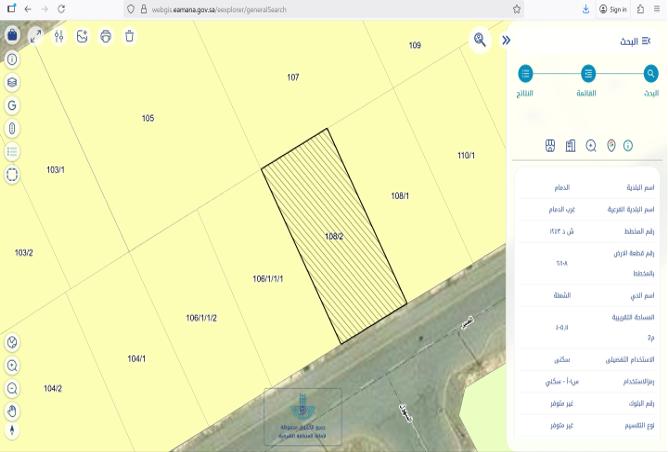Click the location pin icon in panel
This screenshot has height=452, width=668.
pos(611,146)
